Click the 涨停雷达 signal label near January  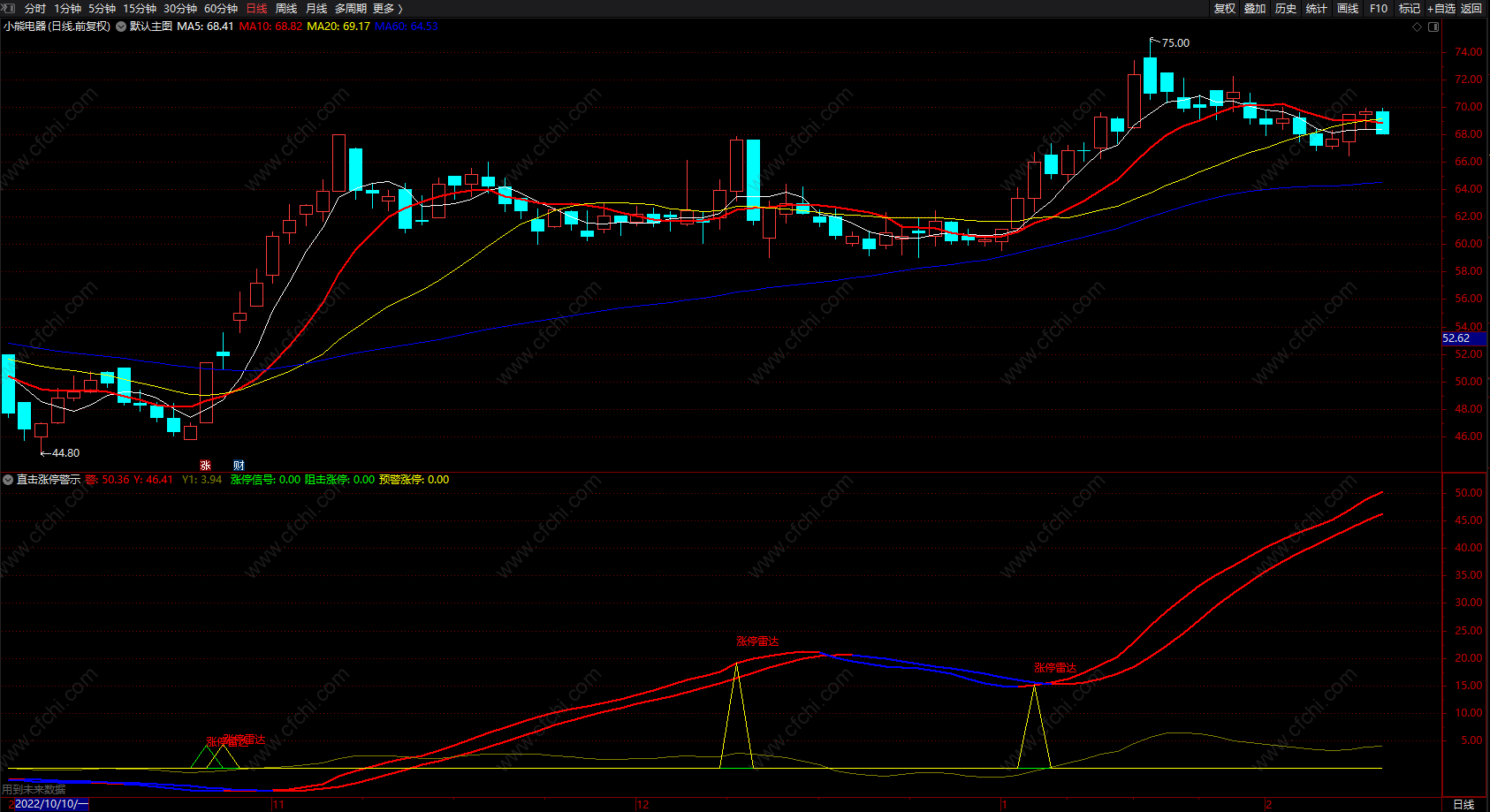[x=1055, y=668]
